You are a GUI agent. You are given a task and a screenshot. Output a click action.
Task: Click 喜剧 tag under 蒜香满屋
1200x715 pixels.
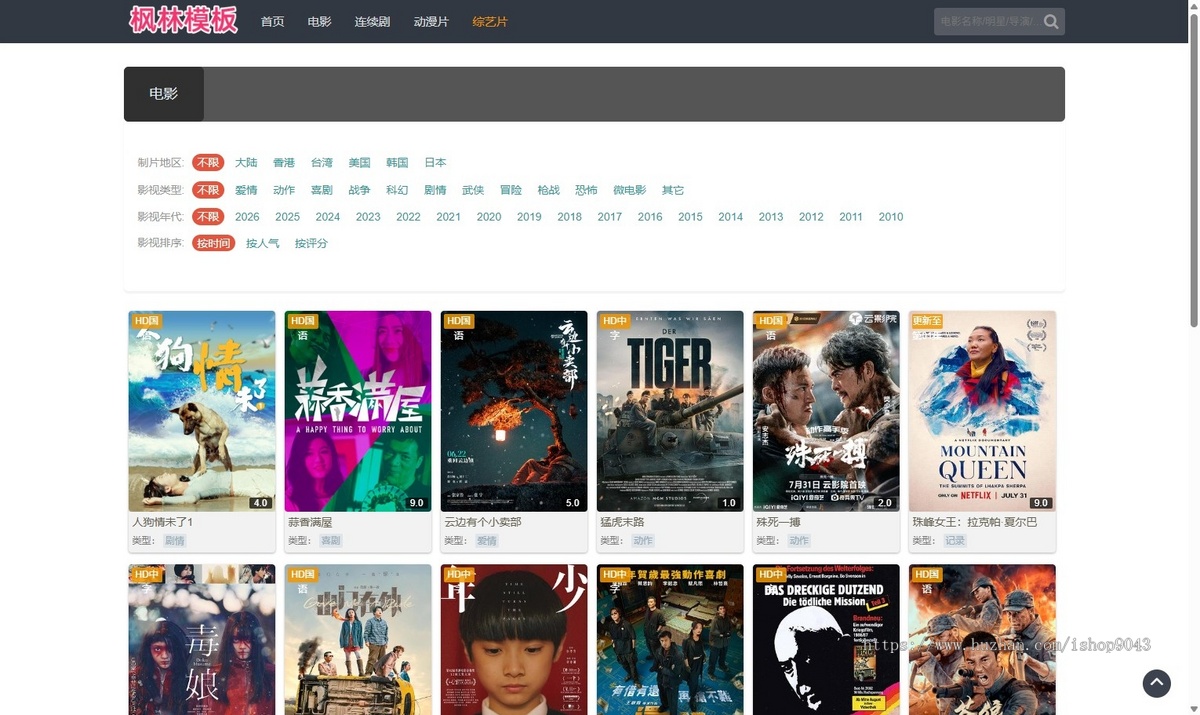tap(331, 541)
